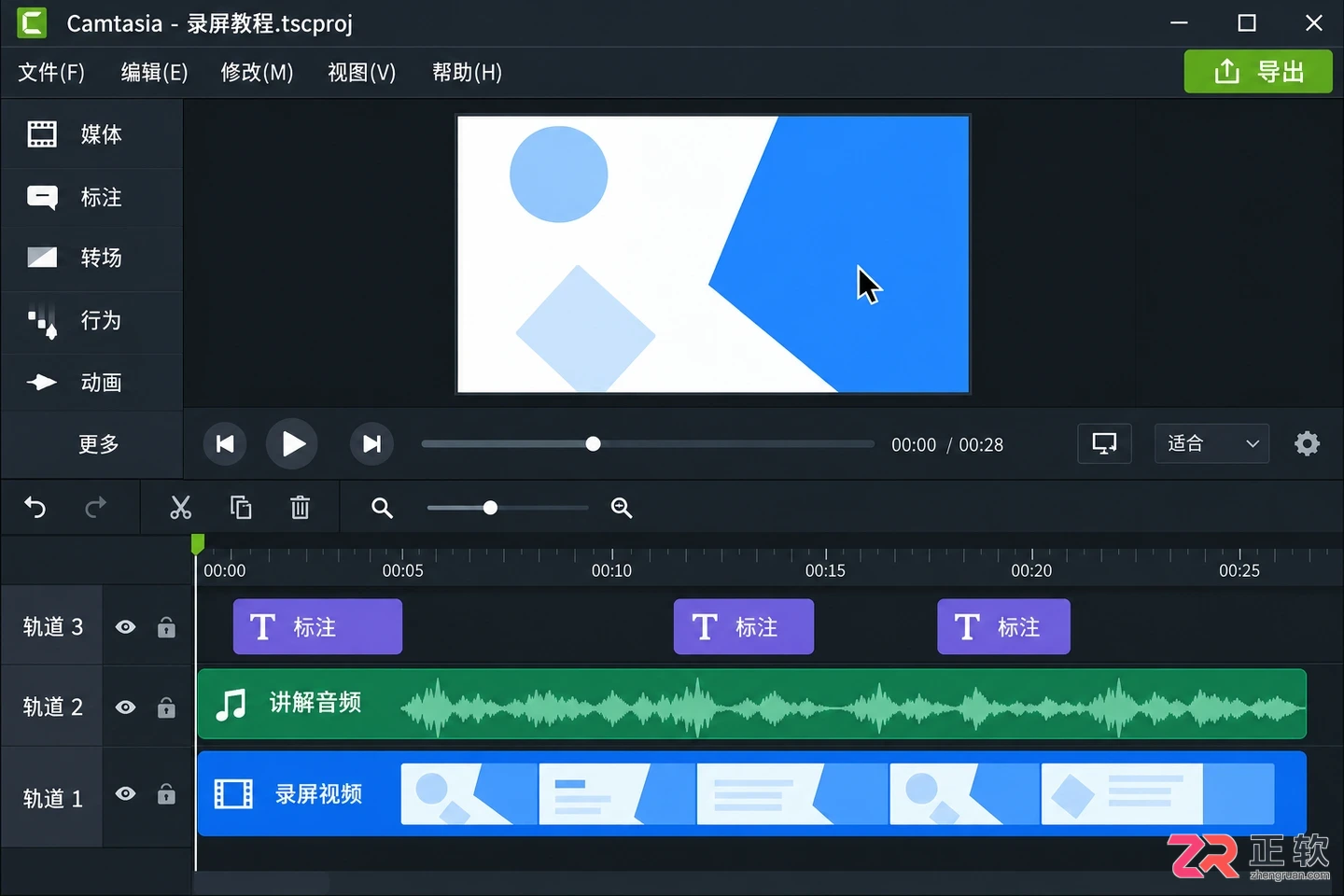The width and height of the screenshot is (1344, 896).
Task: Click the timeline zoom slider handle
Action: pyautogui.click(x=490, y=508)
